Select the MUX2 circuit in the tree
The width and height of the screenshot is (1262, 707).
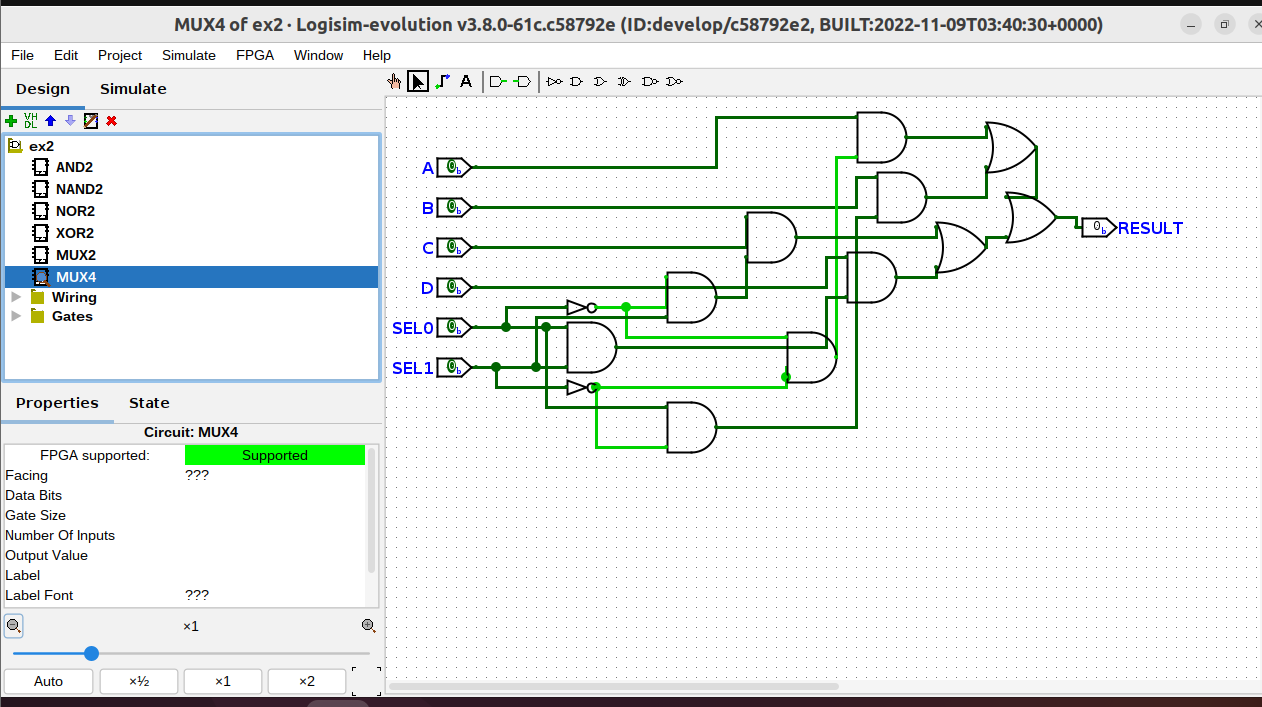[x=77, y=255]
